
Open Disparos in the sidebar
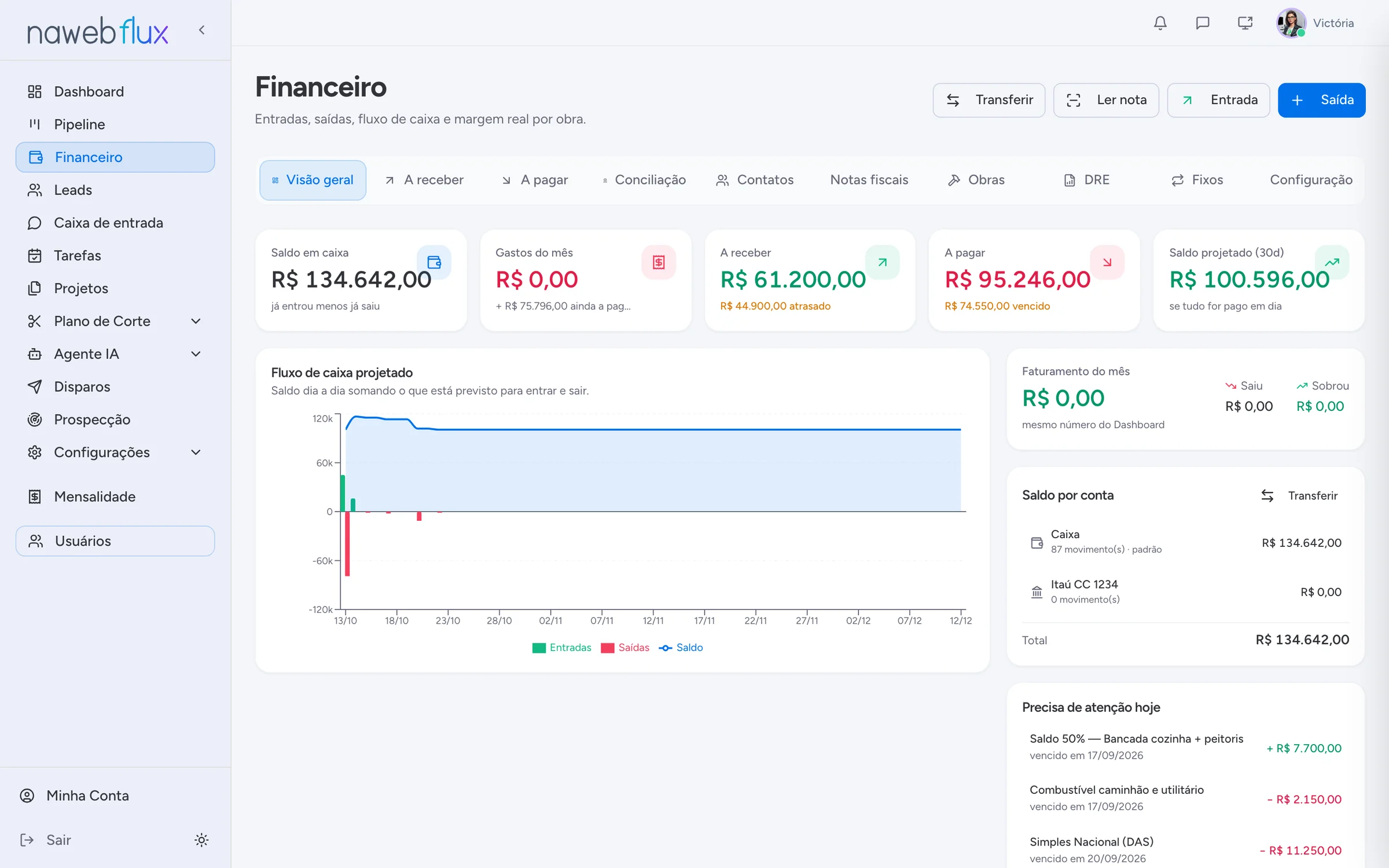tap(115, 387)
